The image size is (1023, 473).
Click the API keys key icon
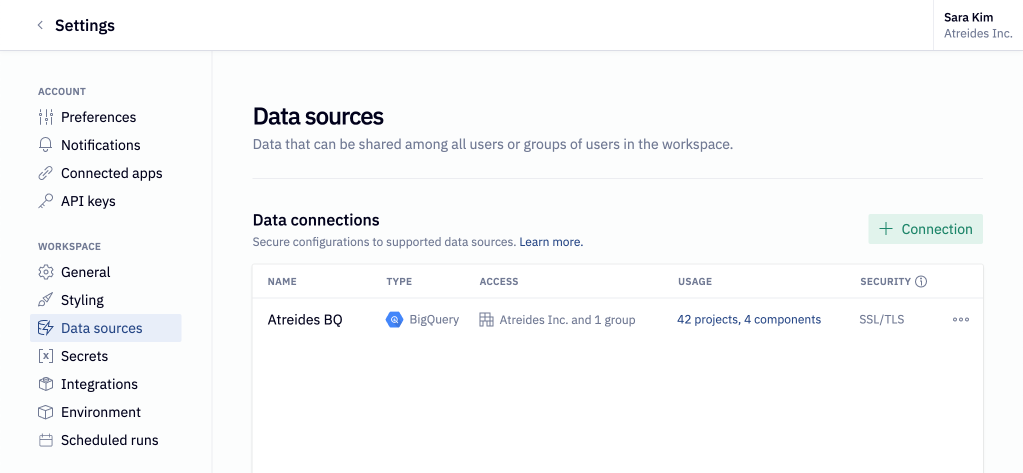click(x=46, y=201)
